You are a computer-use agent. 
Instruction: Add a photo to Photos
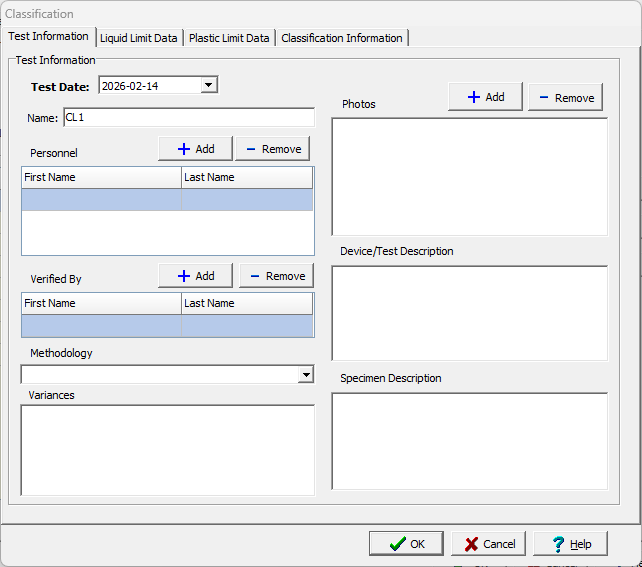click(485, 97)
